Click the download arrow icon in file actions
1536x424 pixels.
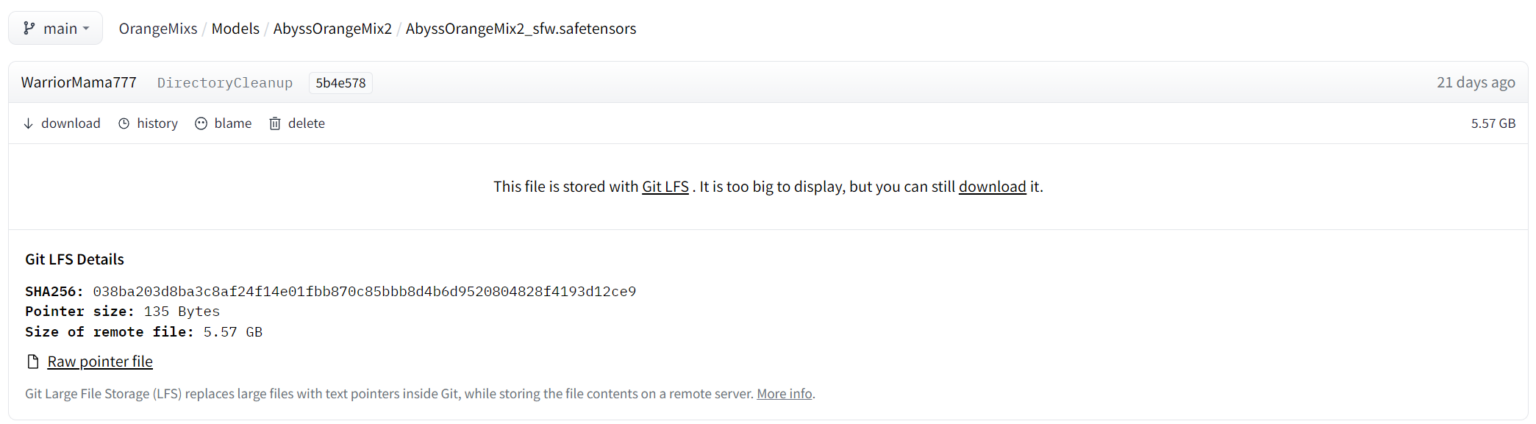coord(28,123)
